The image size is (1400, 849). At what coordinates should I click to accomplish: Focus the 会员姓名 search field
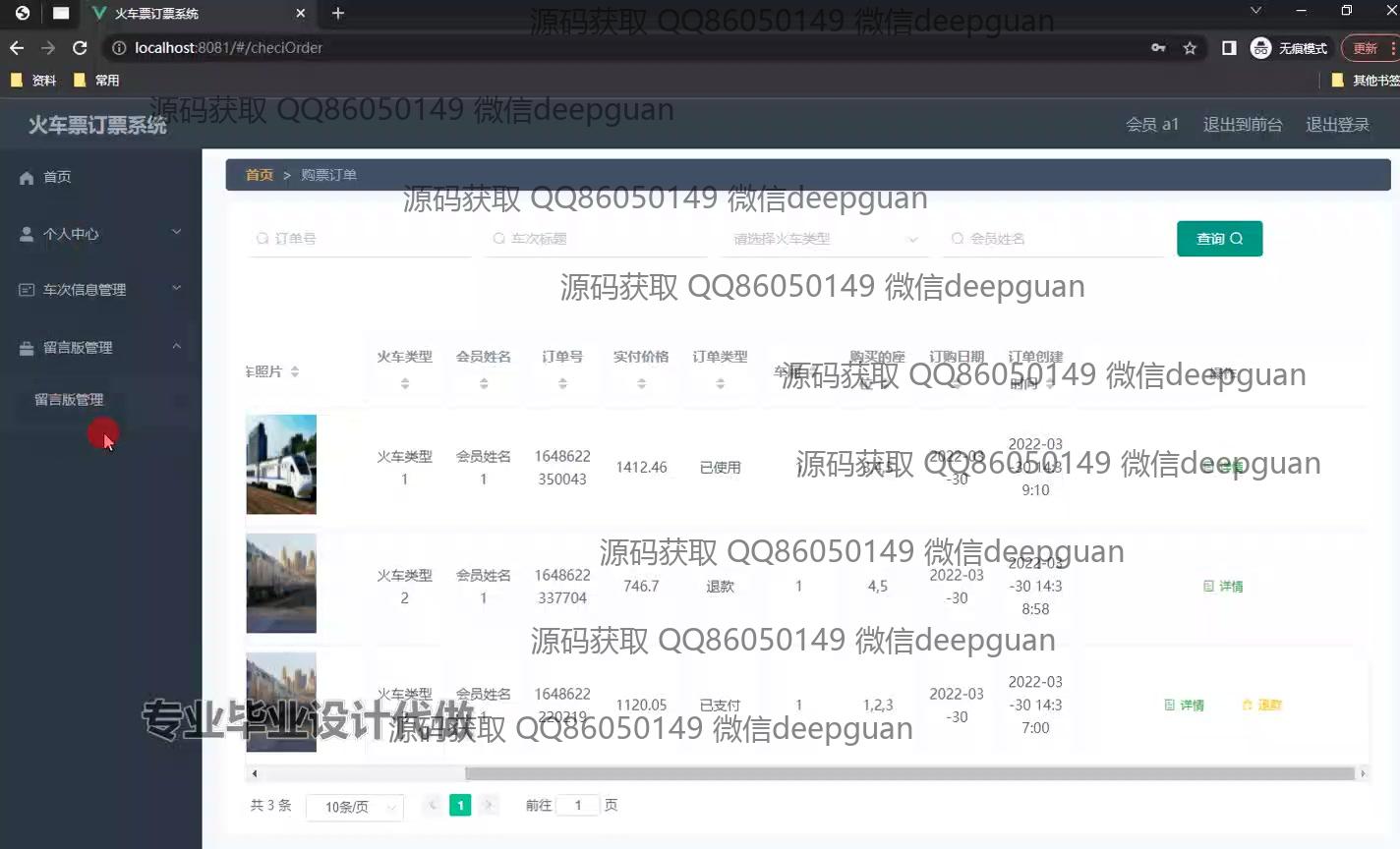[1054, 239]
